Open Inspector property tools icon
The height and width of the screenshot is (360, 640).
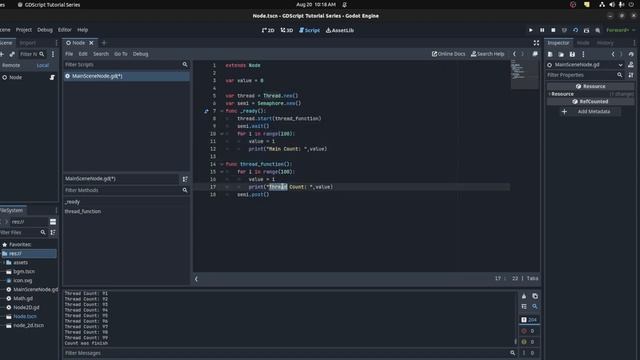[x=631, y=75]
